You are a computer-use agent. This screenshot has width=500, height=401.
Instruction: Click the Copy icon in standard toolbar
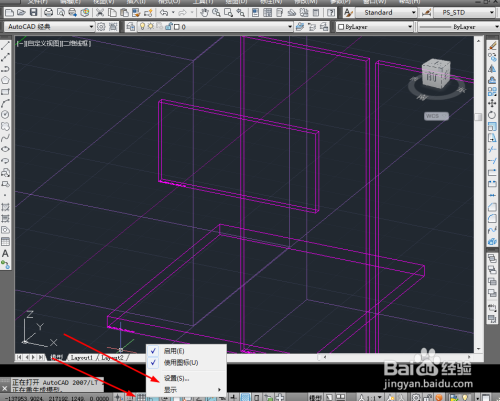point(112,13)
